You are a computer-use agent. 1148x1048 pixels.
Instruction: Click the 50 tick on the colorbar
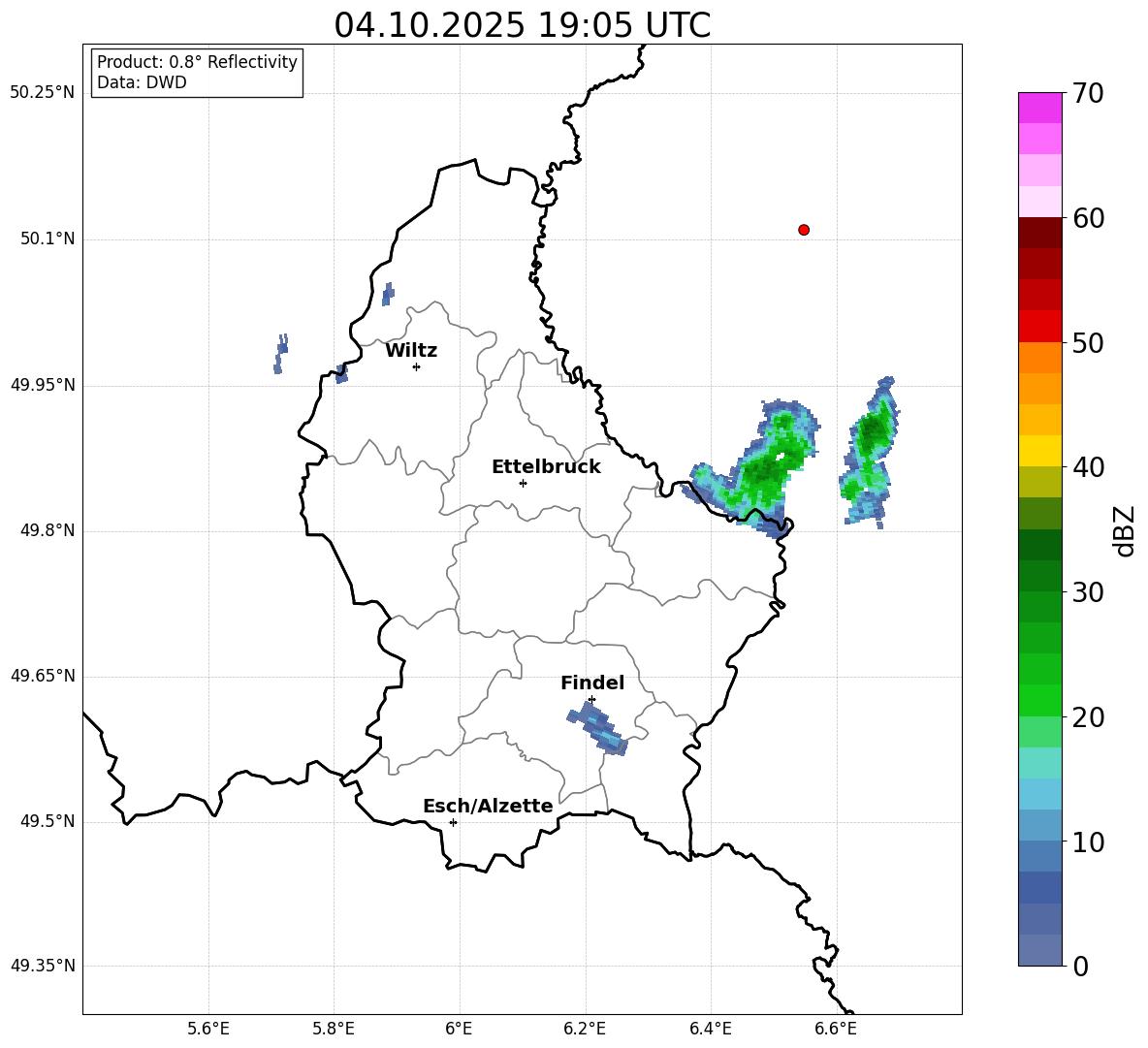pos(1088,342)
